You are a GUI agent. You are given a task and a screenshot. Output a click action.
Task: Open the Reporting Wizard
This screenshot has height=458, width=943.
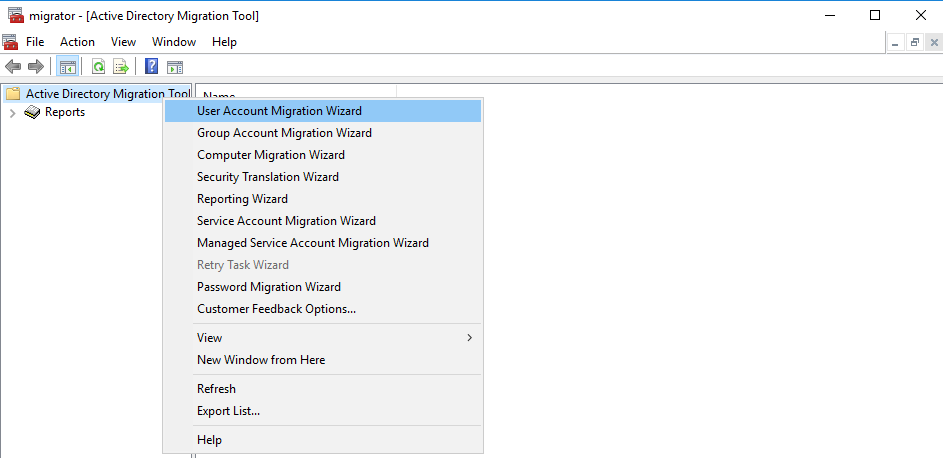[323, 199]
